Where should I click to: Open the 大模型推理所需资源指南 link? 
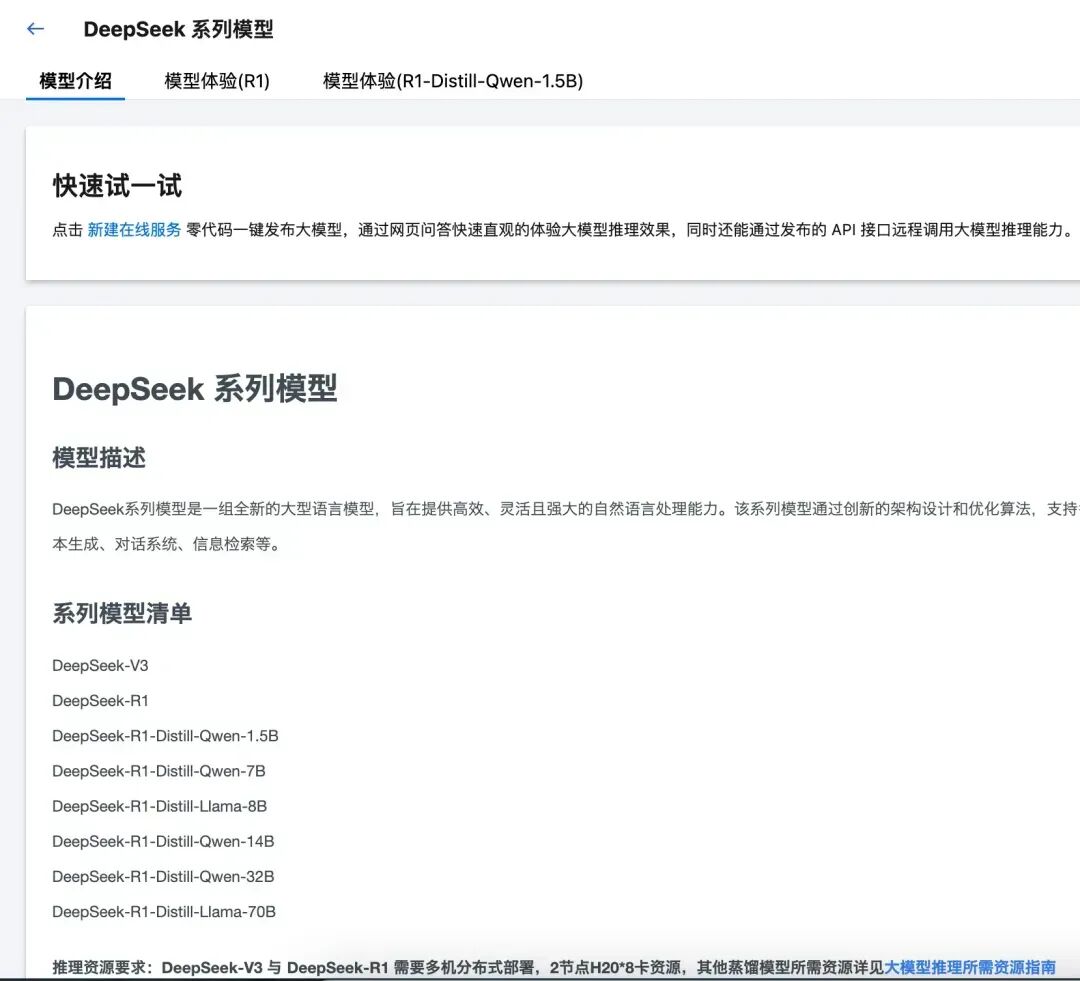coord(970,967)
